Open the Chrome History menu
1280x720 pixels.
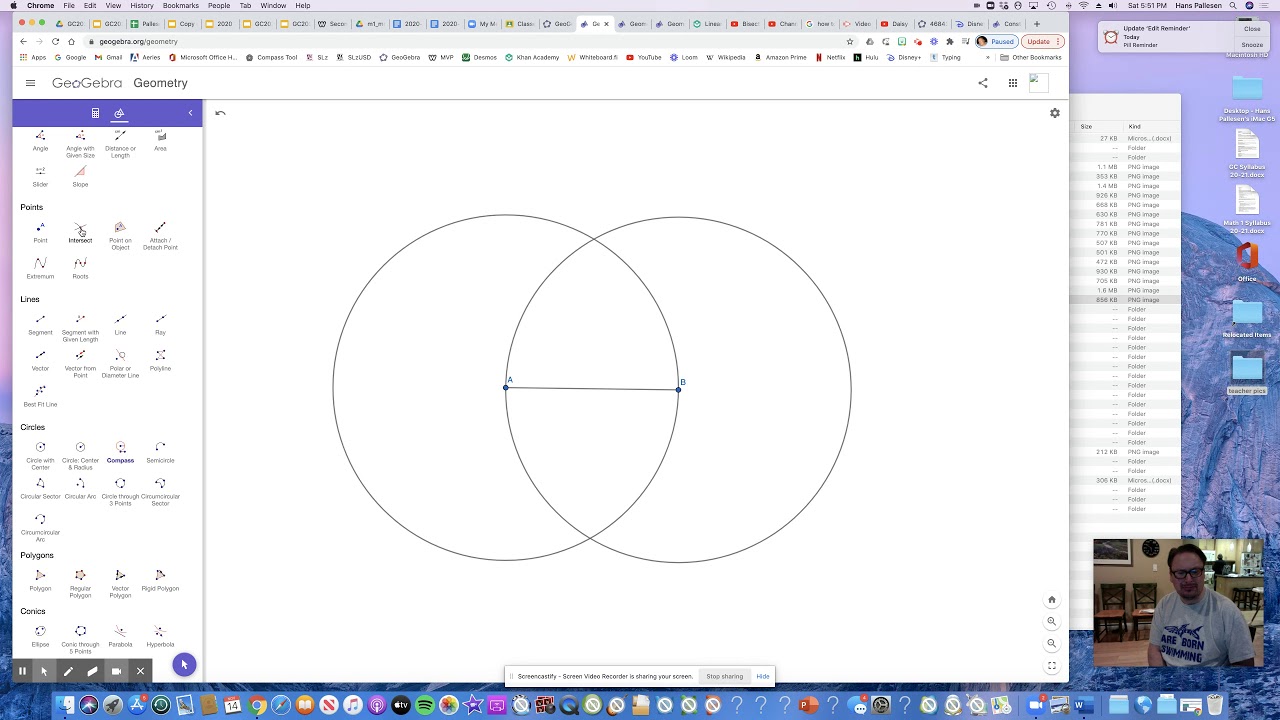pos(142,6)
